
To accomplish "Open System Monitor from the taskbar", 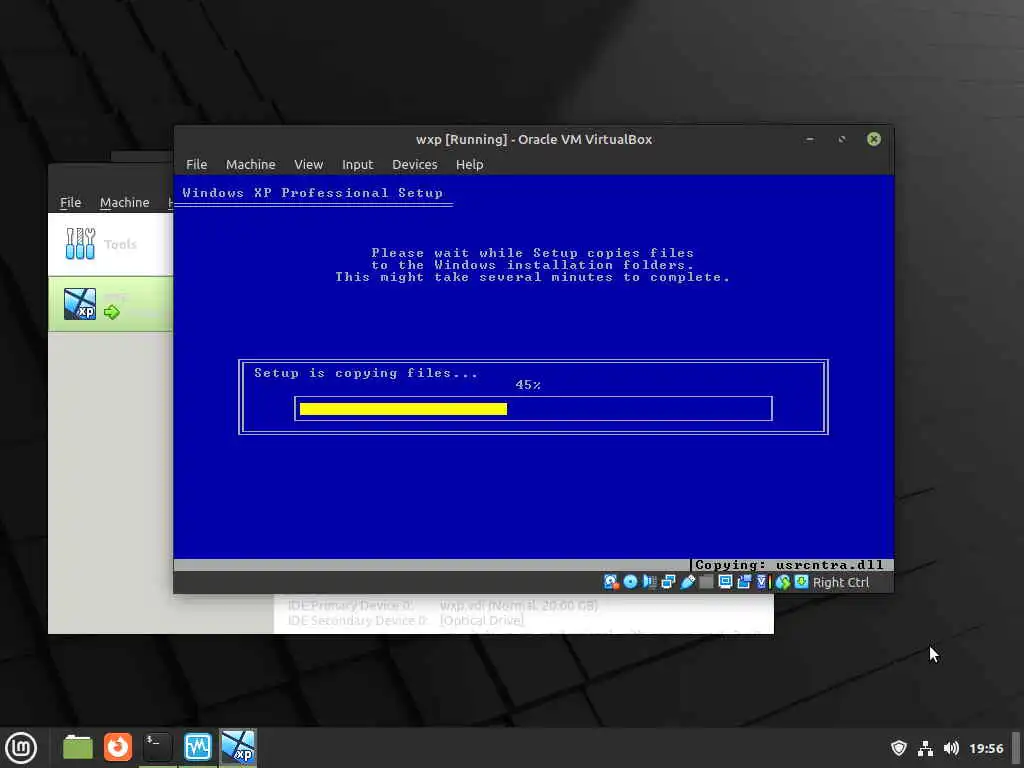I will pos(197,747).
